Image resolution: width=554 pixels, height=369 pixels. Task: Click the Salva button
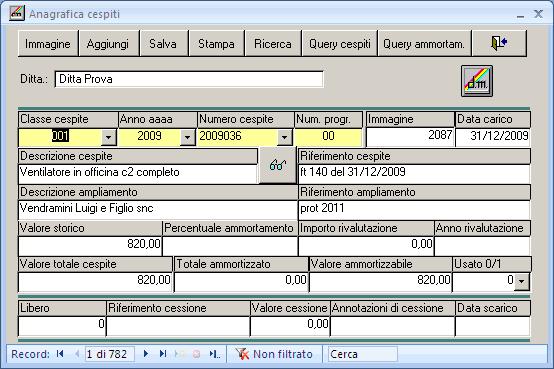[163, 43]
